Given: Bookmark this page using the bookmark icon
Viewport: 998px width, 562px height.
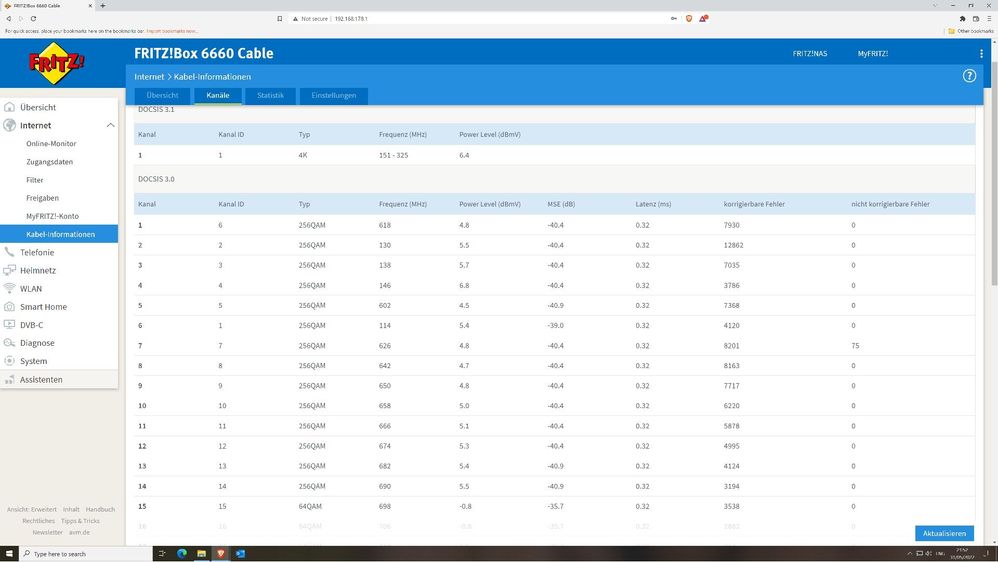Looking at the screenshot, I should click(x=279, y=18).
